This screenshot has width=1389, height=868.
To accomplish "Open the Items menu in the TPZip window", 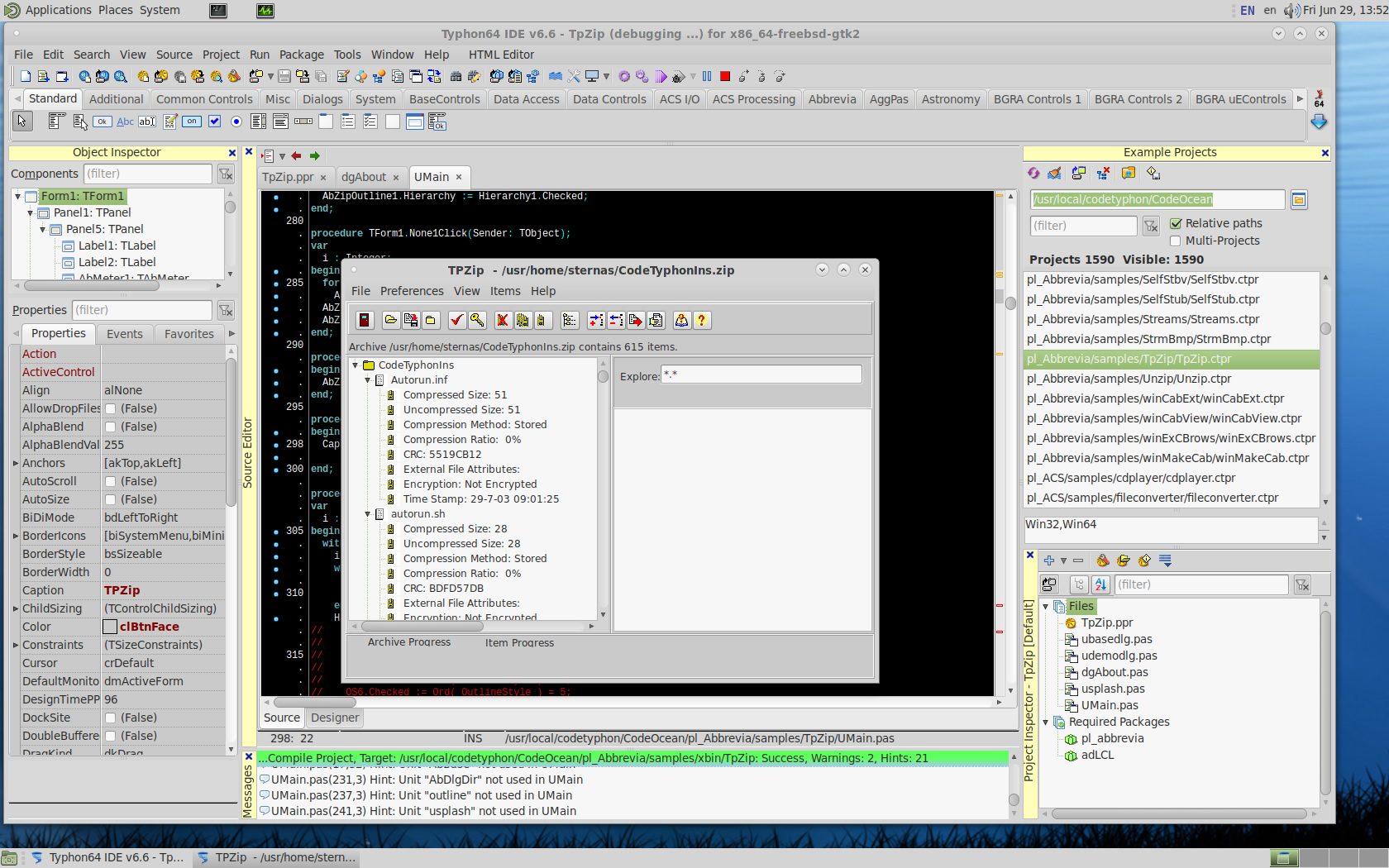I will (x=505, y=291).
